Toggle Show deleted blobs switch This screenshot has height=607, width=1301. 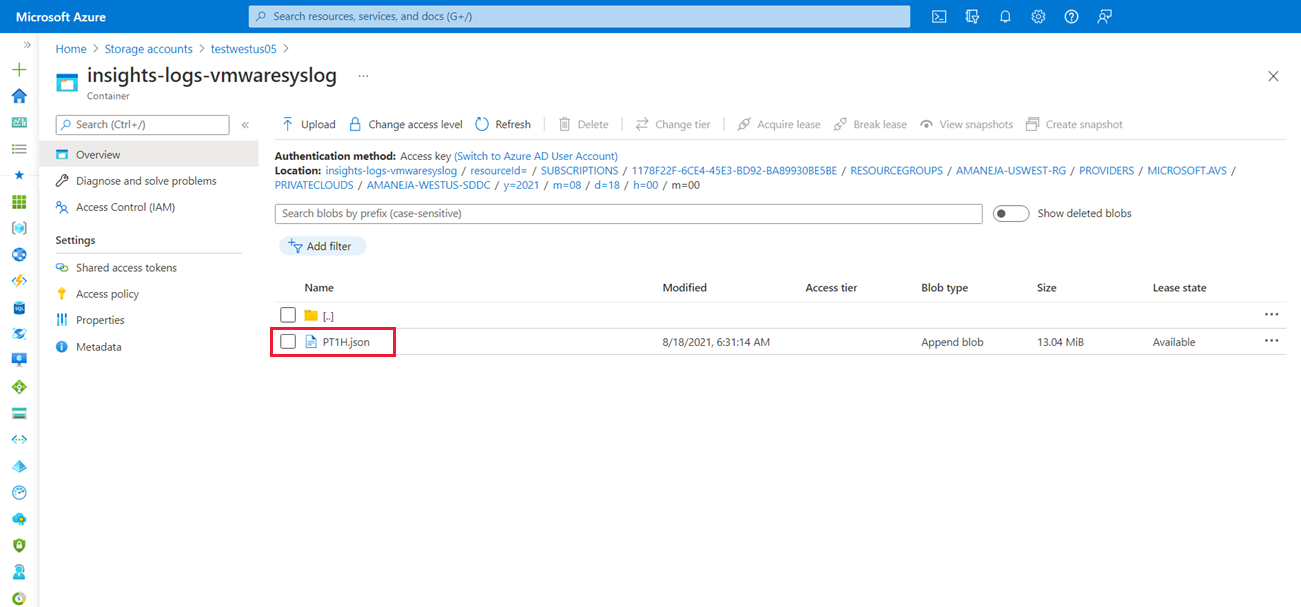[x=1011, y=214]
